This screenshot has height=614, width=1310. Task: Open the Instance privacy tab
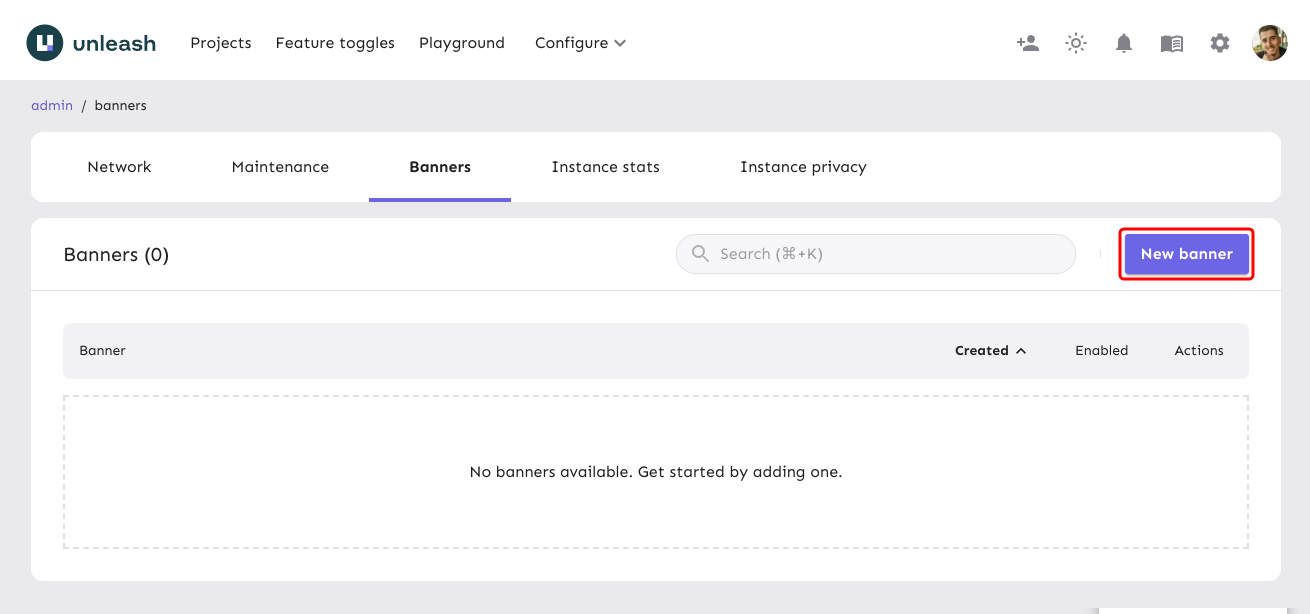coord(803,167)
